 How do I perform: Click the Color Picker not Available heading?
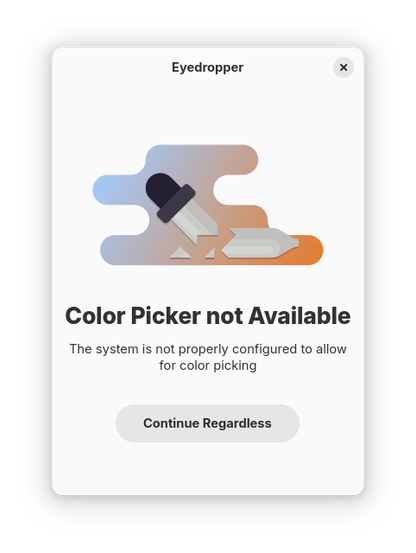(x=208, y=315)
